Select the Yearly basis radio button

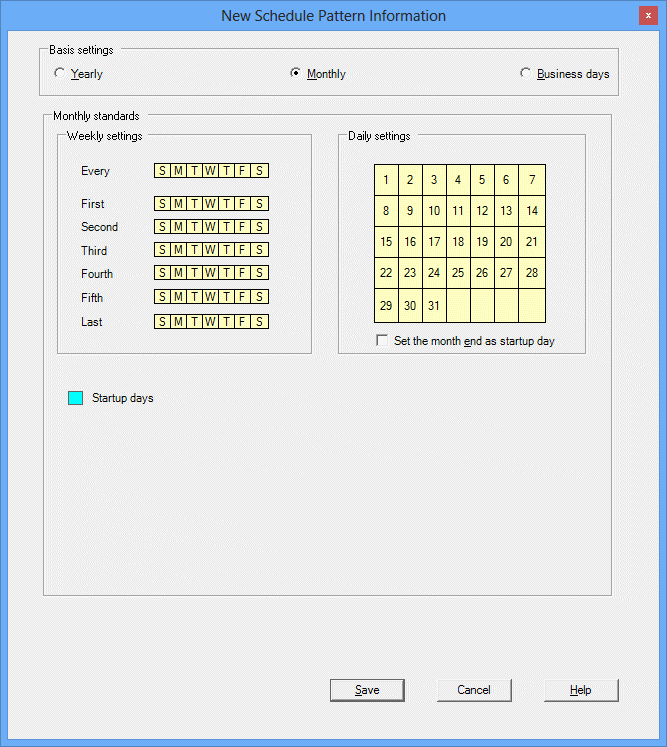pyautogui.click(x=60, y=74)
